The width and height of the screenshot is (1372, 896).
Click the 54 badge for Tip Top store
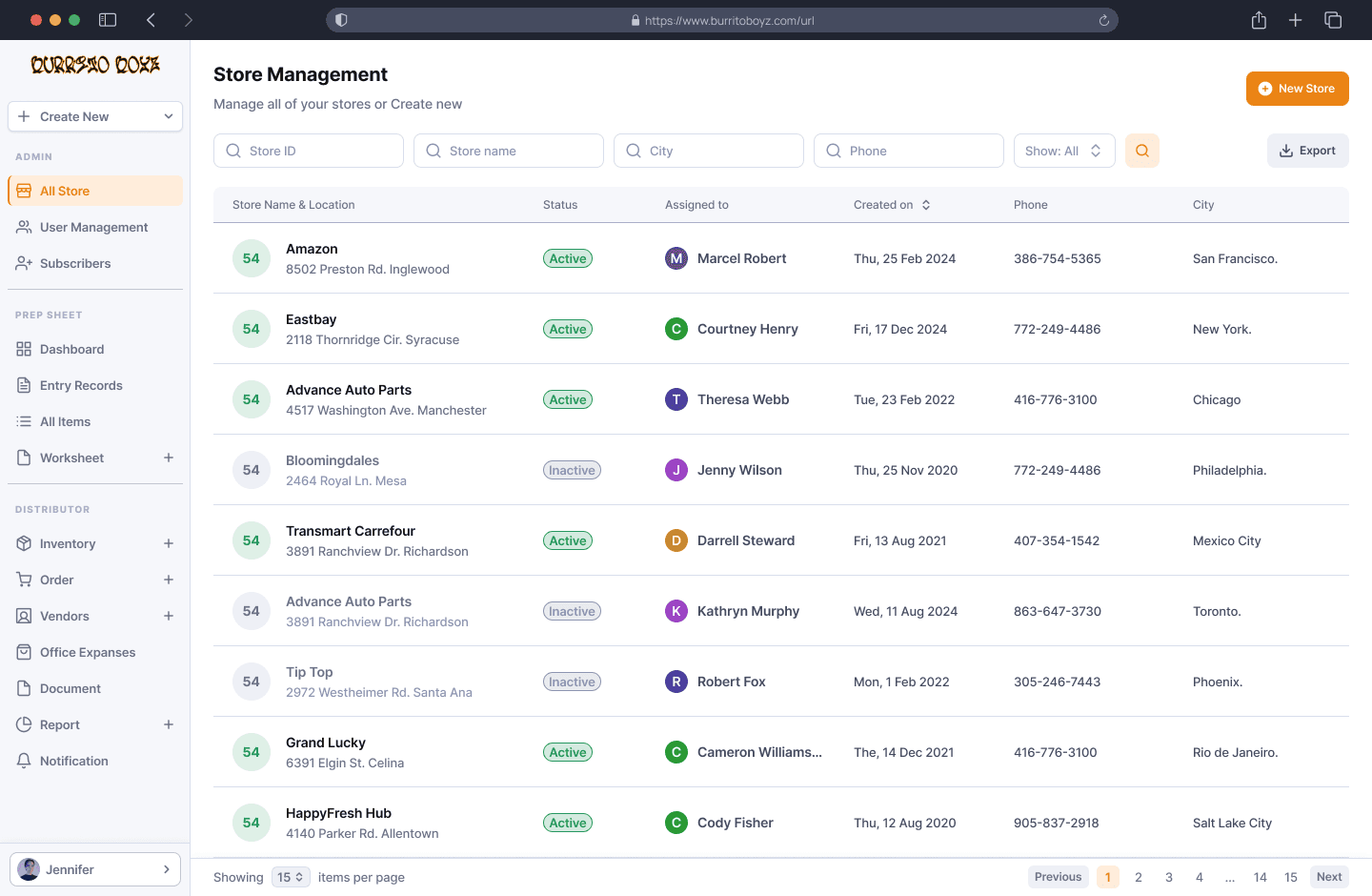(x=252, y=682)
